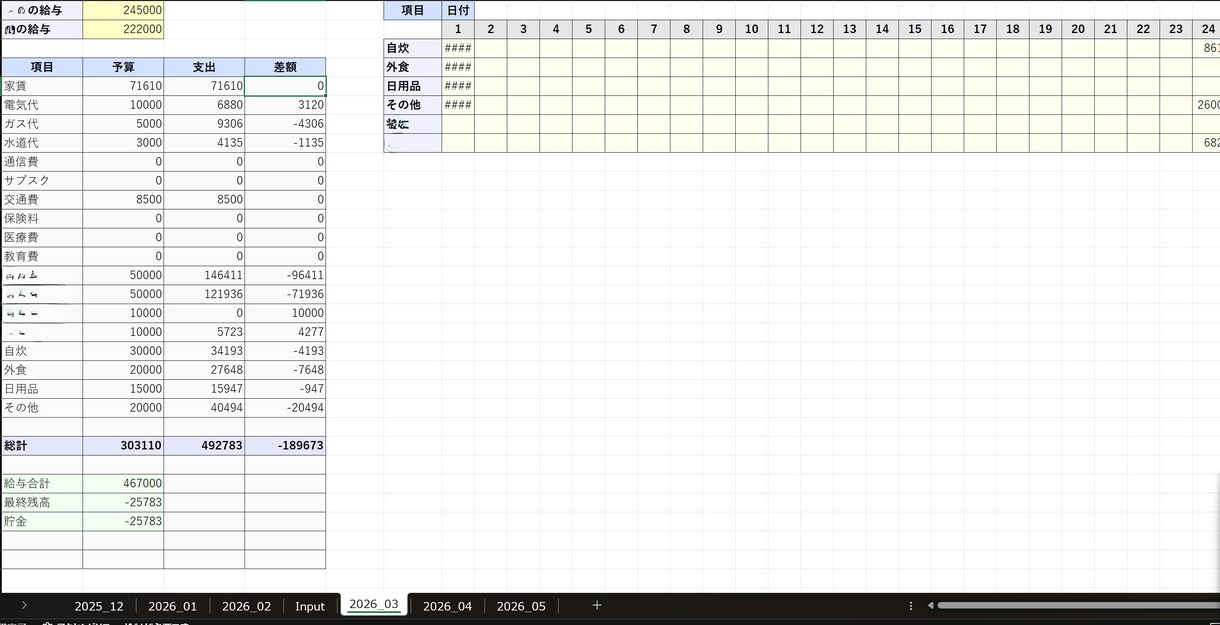Open the three-dot options beside the scrollbar
The height and width of the screenshot is (625, 1220).
pos(910,606)
